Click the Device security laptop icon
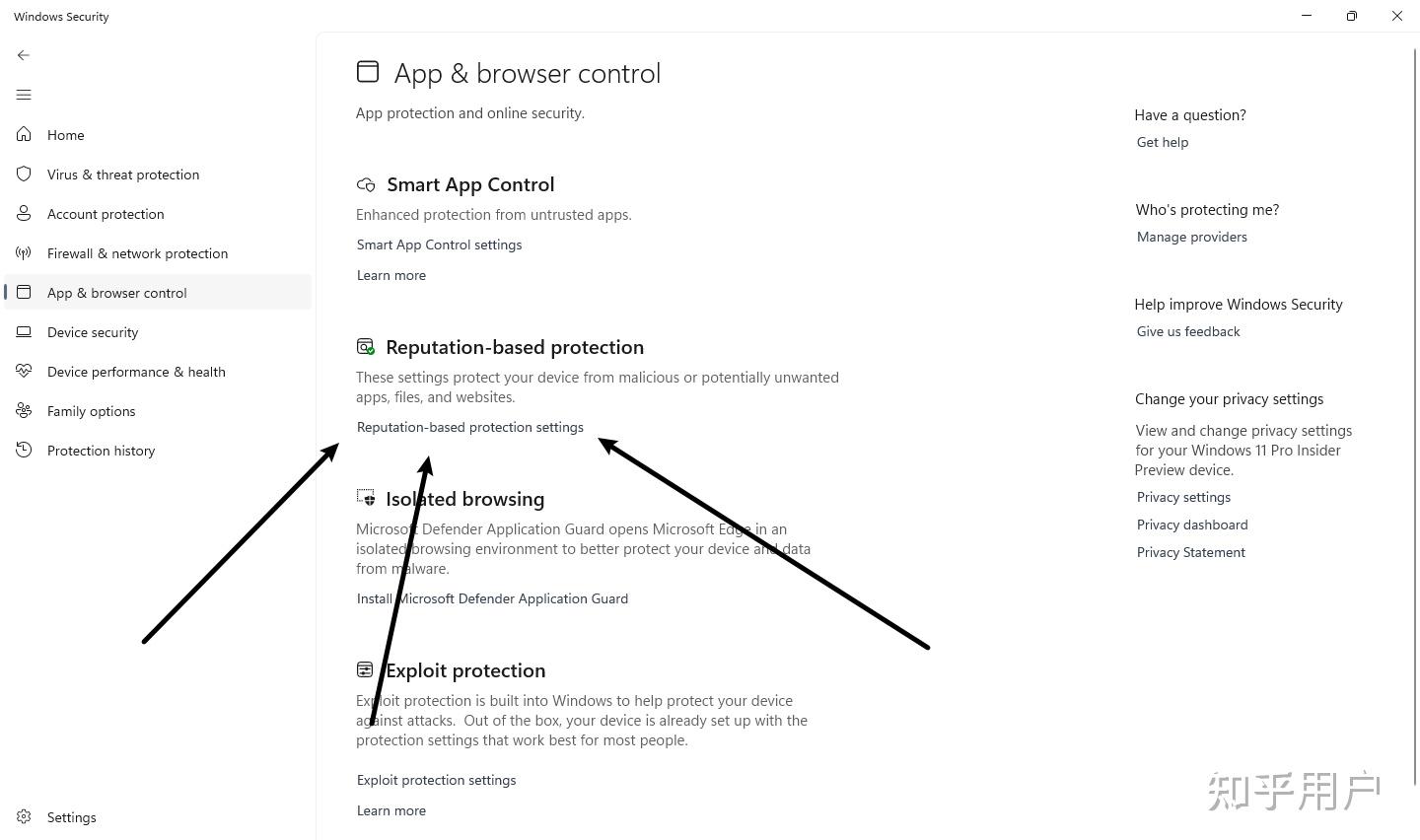The image size is (1420, 840). coord(24,331)
